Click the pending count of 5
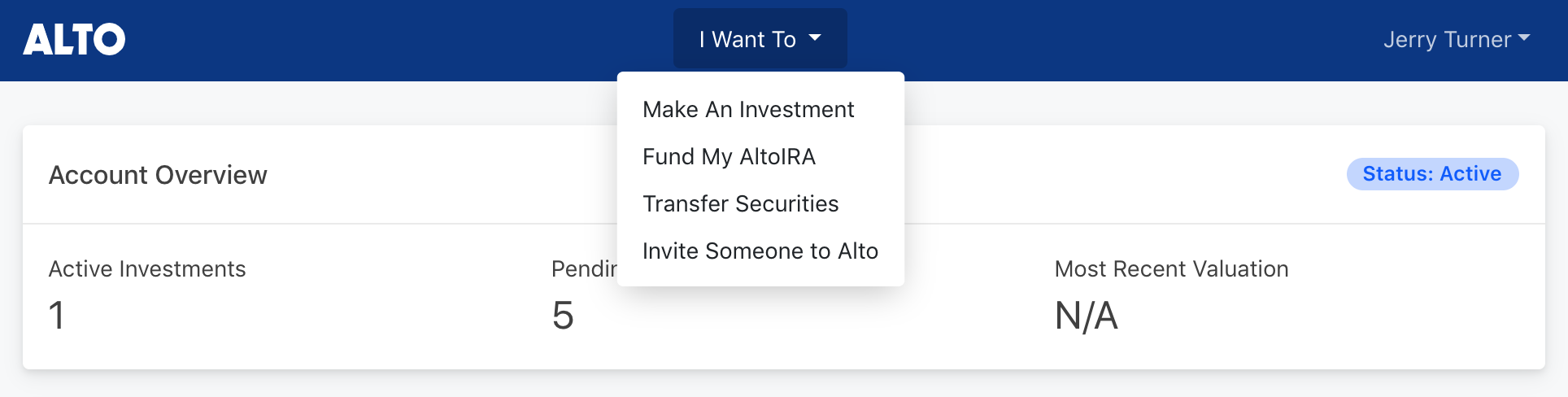The width and height of the screenshot is (1568, 397). (x=563, y=316)
